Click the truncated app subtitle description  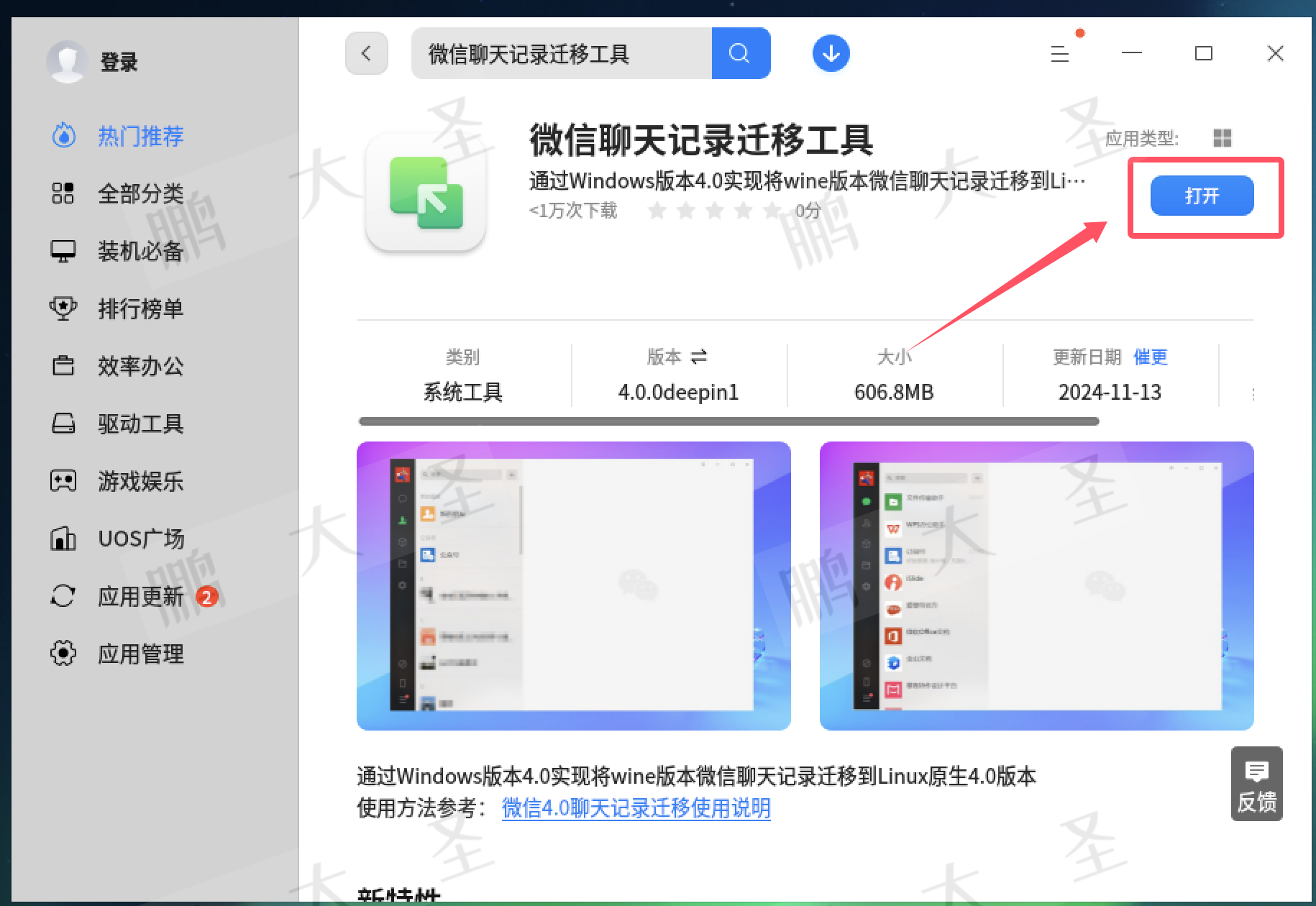pos(807,180)
